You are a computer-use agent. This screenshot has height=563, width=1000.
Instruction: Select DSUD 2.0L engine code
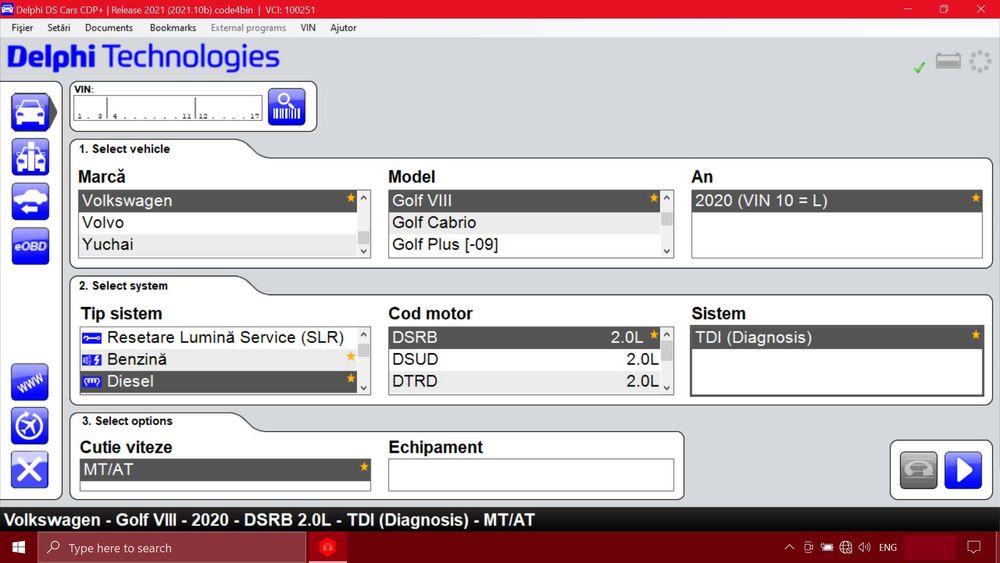(x=524, y=359)
